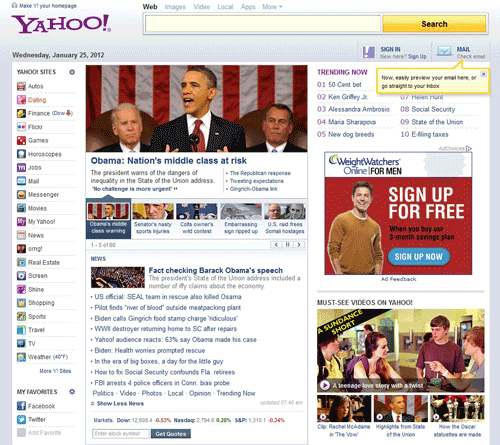Click the My Favorites settings gear

click(72, 392)
